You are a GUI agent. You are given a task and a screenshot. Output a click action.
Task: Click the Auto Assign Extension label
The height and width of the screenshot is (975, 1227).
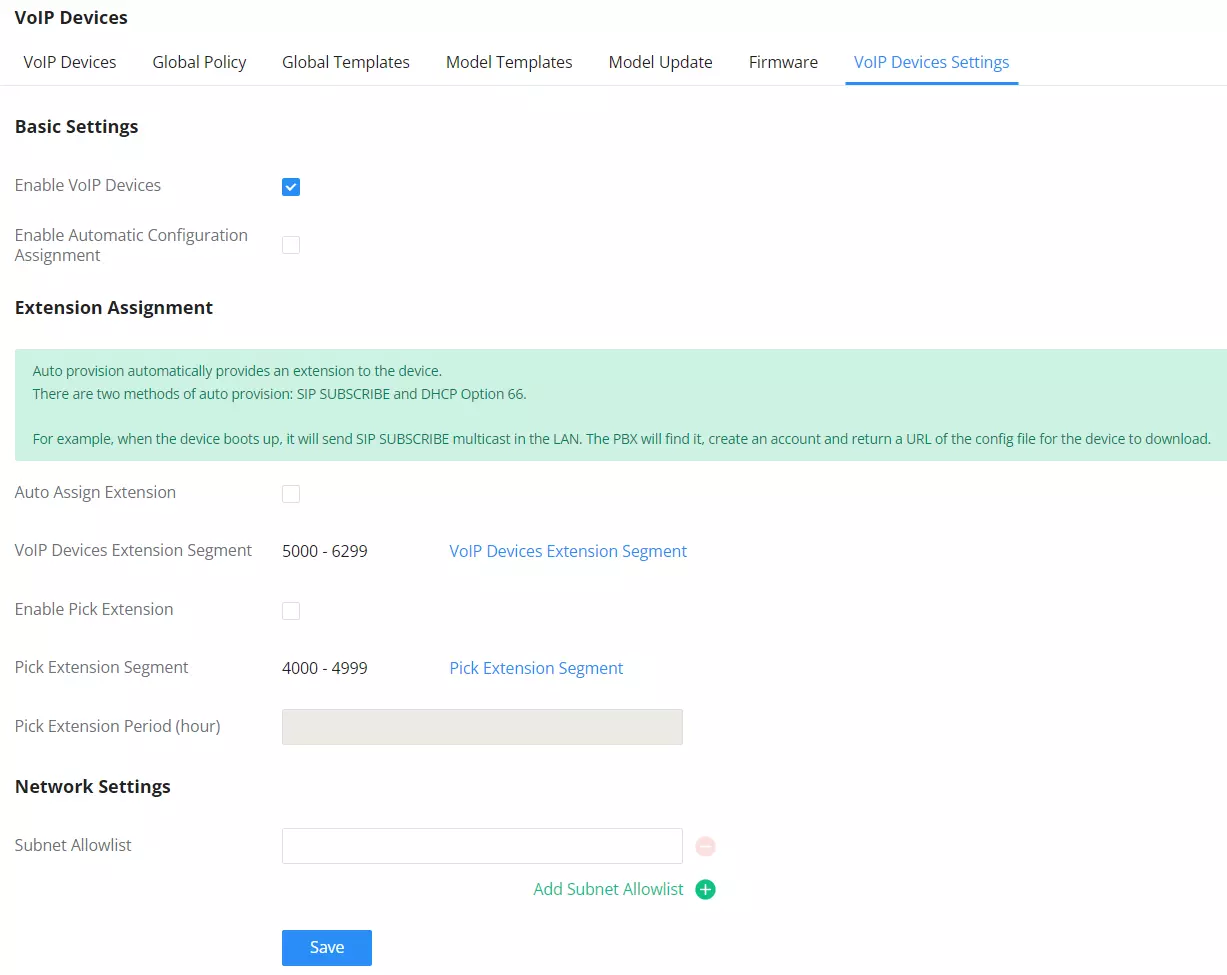pos(95,492)
